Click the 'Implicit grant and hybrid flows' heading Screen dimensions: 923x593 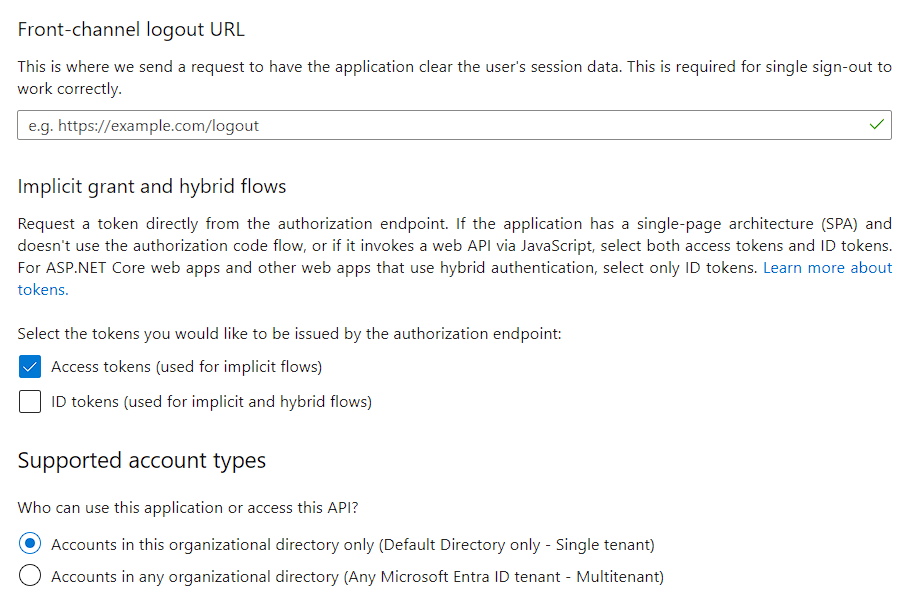pyautogui.click(x=152, y=187)
